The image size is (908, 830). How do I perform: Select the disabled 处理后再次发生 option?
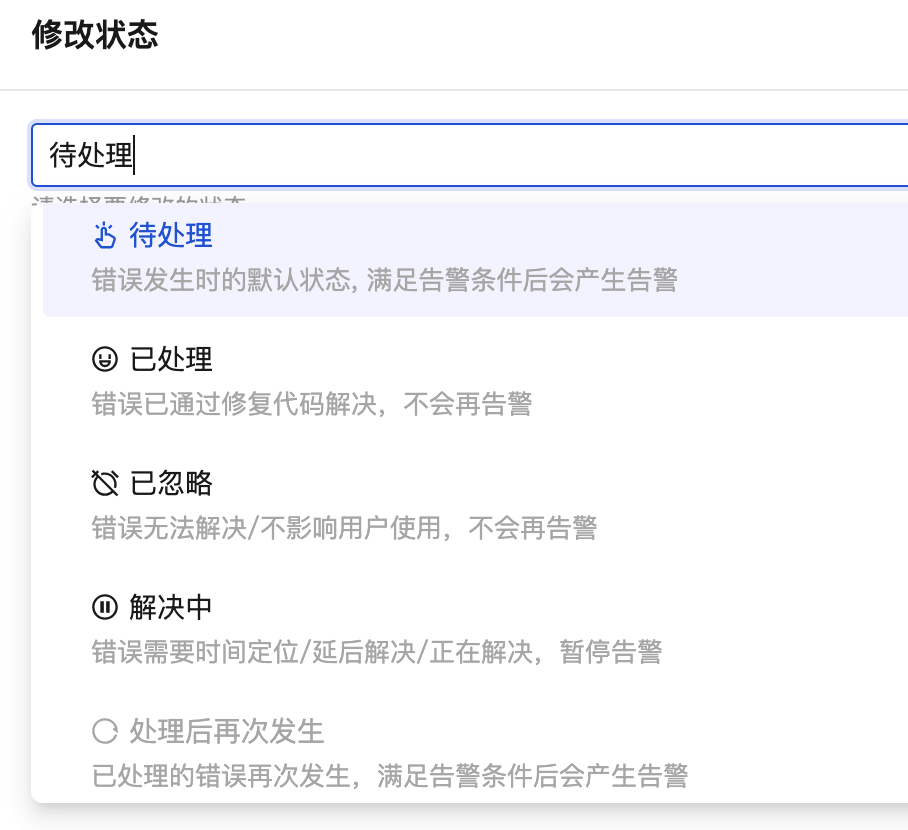[227, 731]
